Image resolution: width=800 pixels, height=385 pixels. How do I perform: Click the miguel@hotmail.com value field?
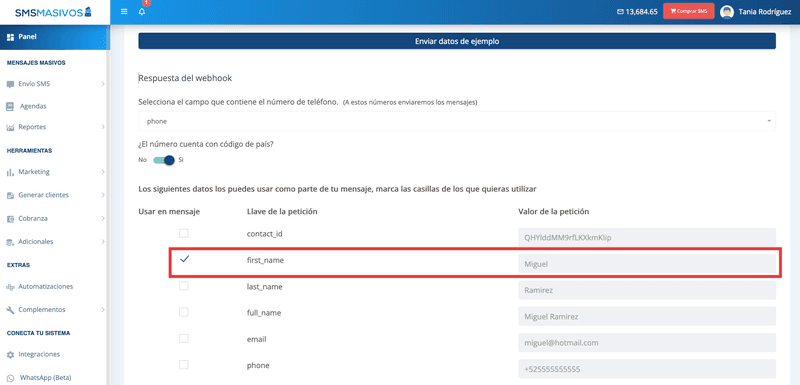point(647,343)
